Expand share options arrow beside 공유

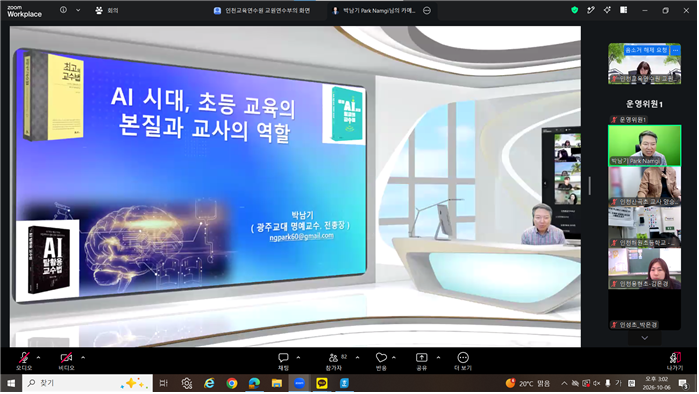(438, 357)
